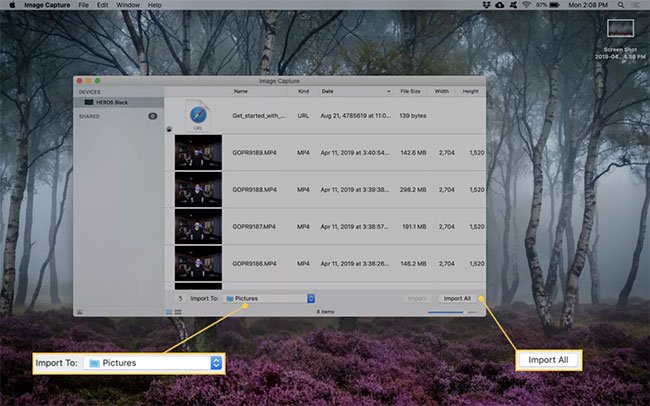The width and height of the screenshot is (650, 406).
Task: Open the Window menu
Action: [128, 5]
